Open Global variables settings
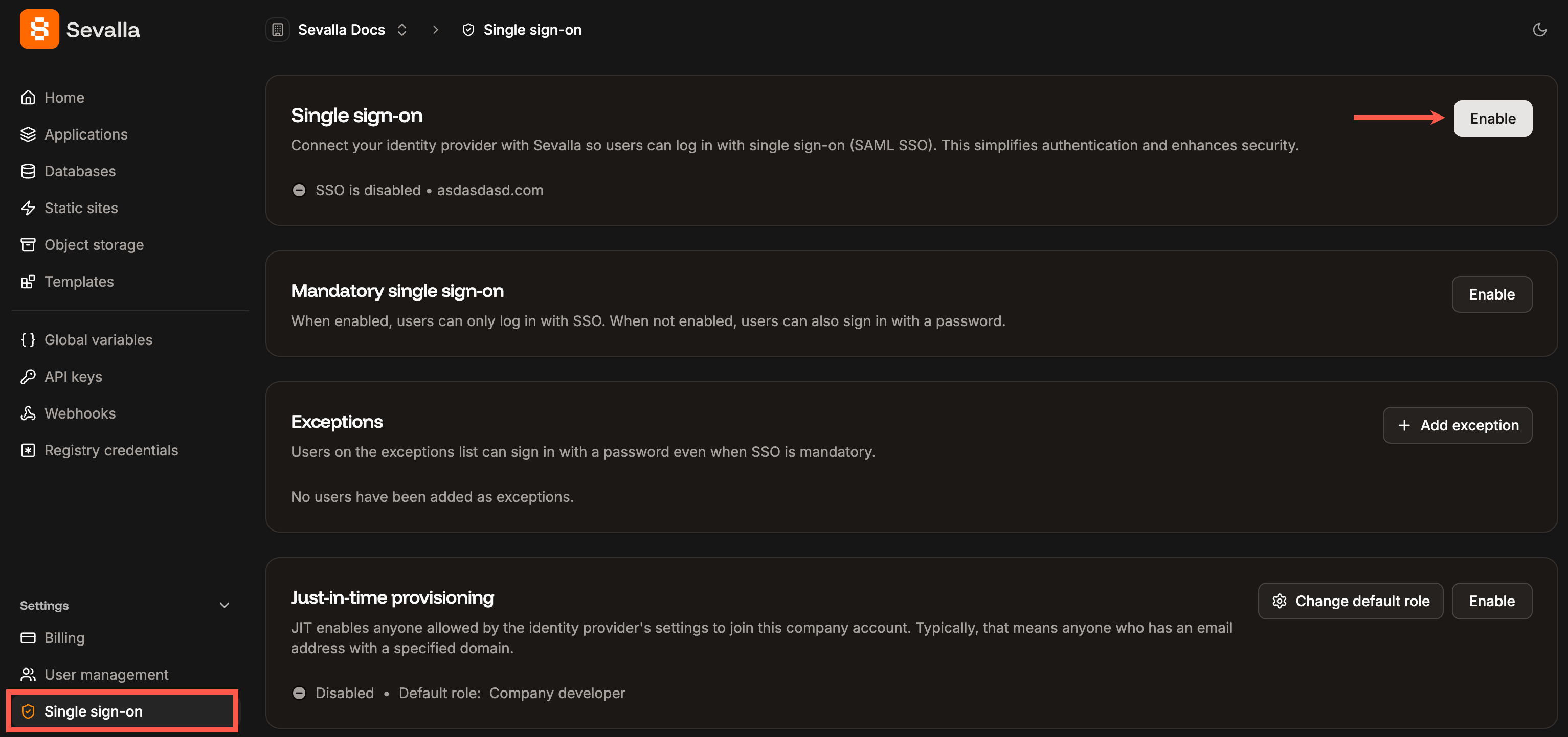 pos(98,339)
